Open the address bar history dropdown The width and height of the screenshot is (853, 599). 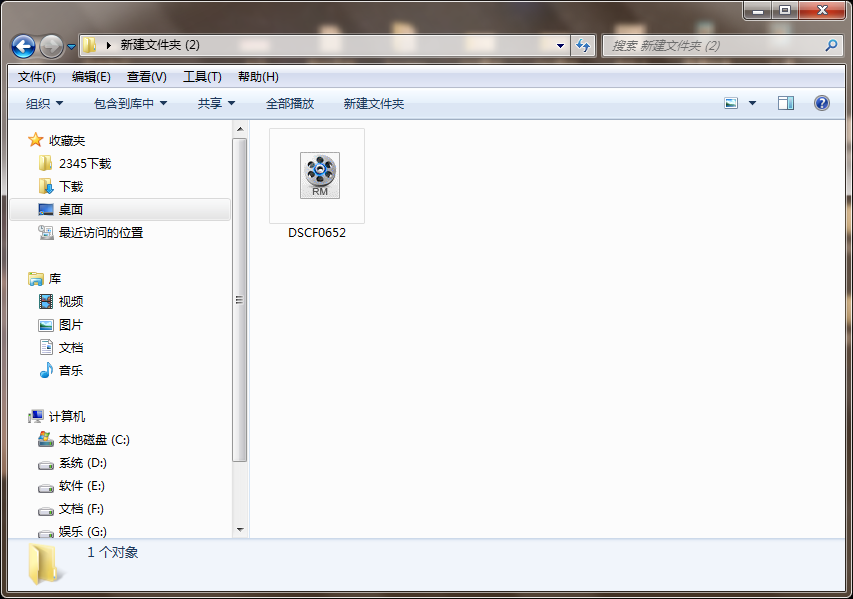point(560,46)
